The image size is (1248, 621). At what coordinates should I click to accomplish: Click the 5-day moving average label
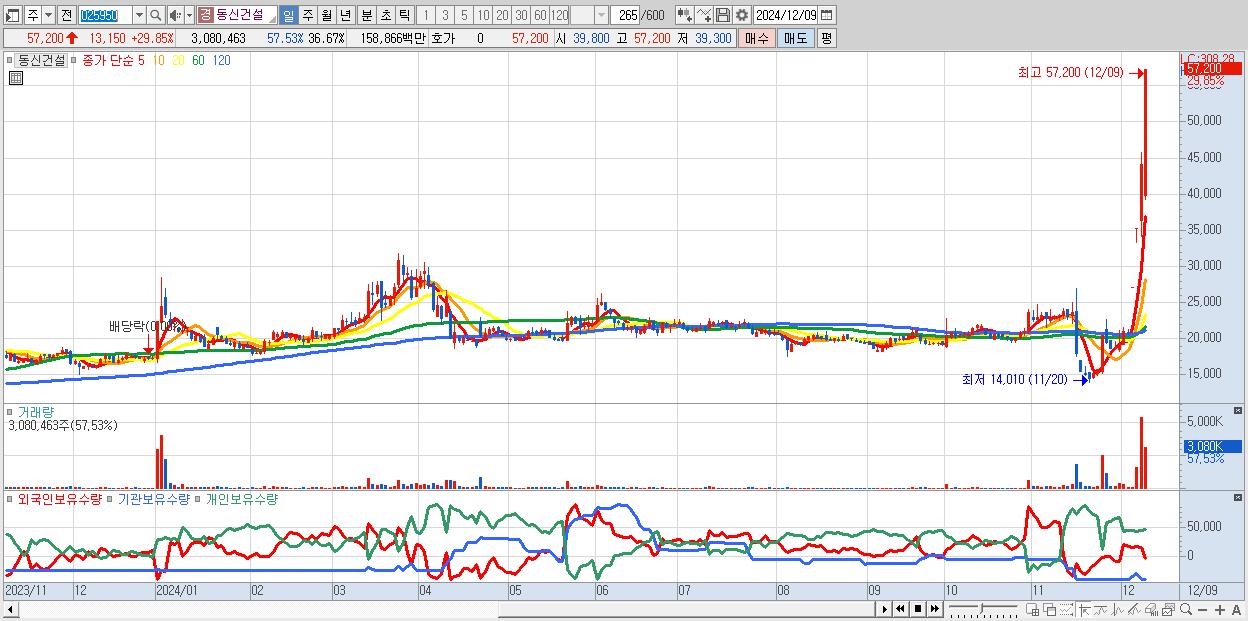(x=141, y=60)
